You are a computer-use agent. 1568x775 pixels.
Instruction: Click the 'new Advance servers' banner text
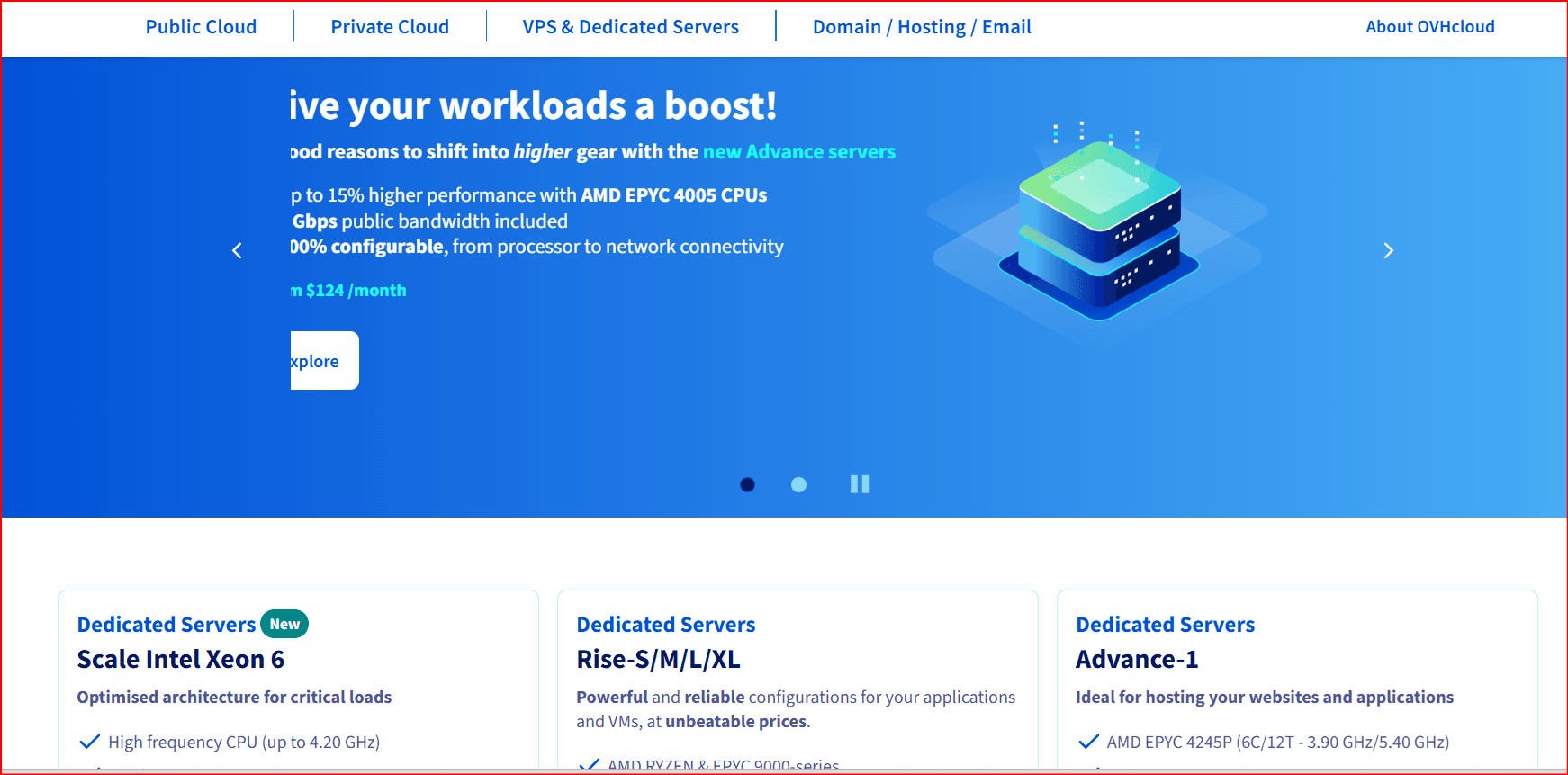coord(799,151)
